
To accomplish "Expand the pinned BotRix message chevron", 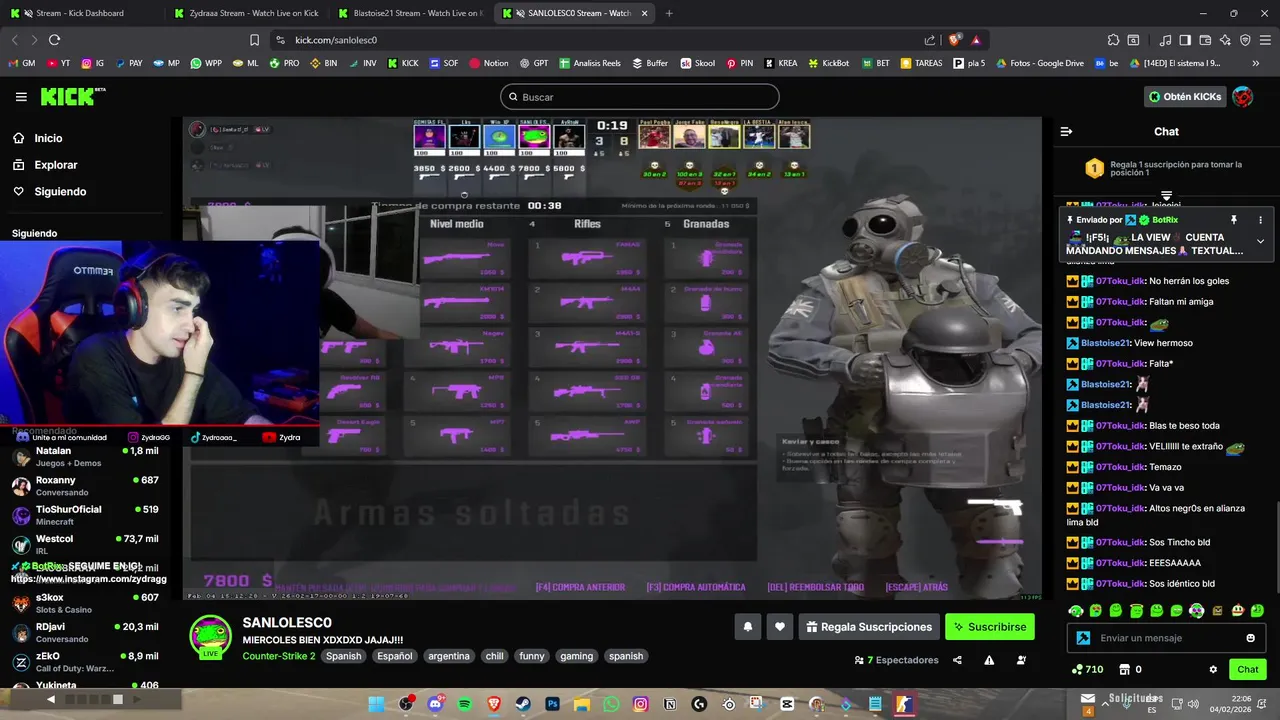I will click(x=1260, y=241).
